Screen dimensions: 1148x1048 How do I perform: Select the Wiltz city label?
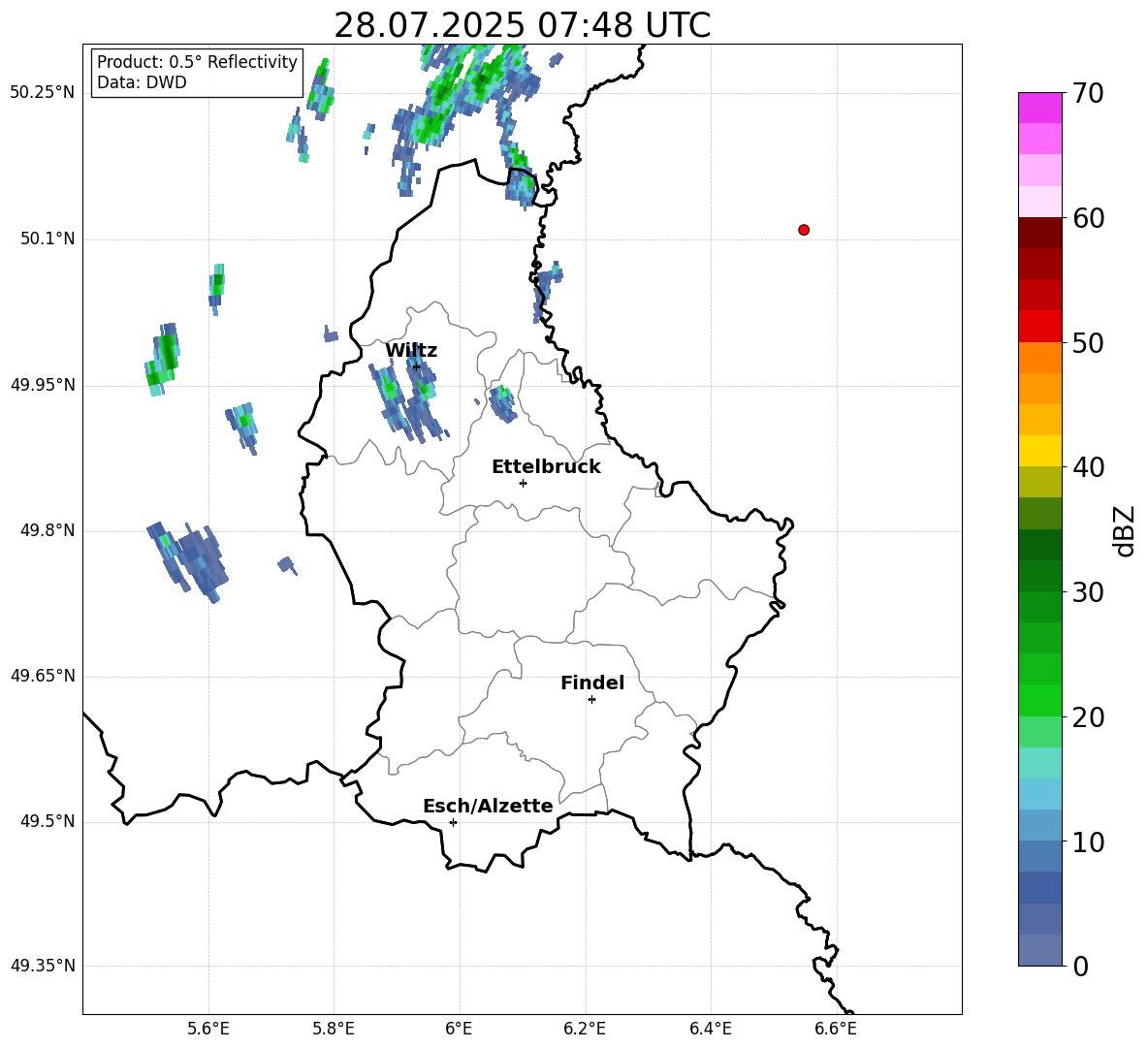pos(411,351)
